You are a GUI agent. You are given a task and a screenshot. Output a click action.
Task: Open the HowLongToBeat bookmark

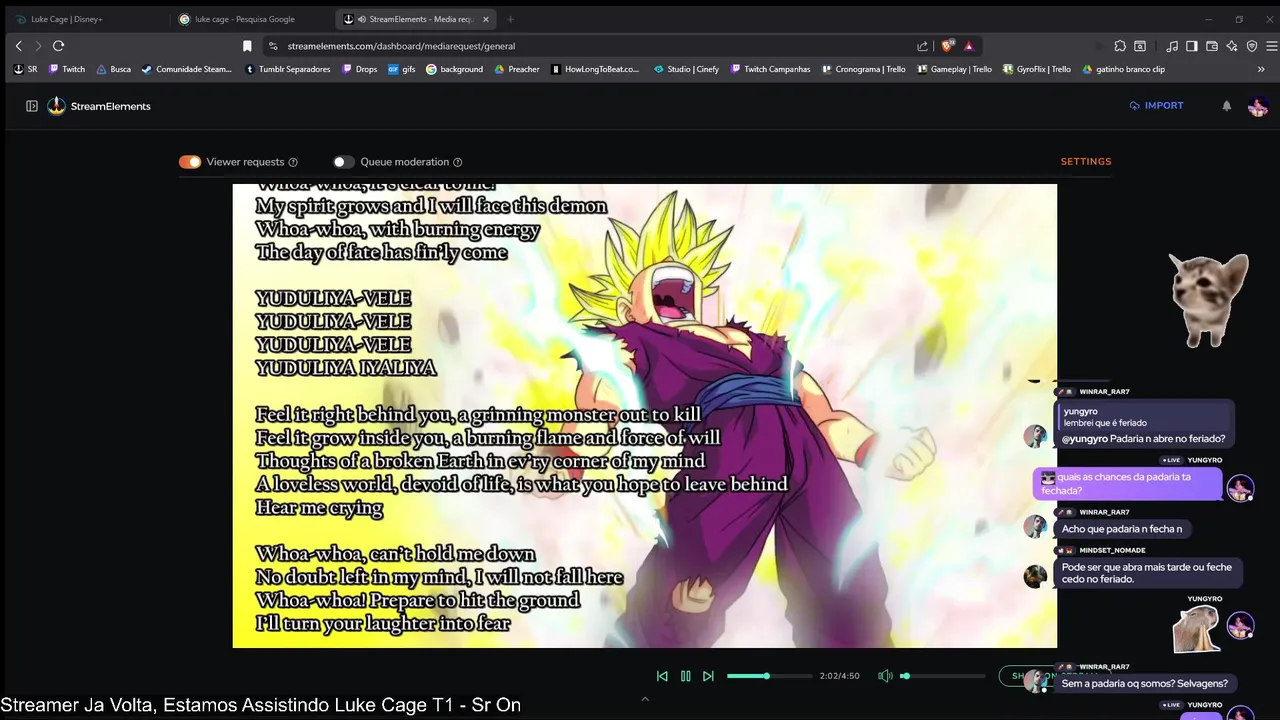pyautogui.click(x=594, y=69)
